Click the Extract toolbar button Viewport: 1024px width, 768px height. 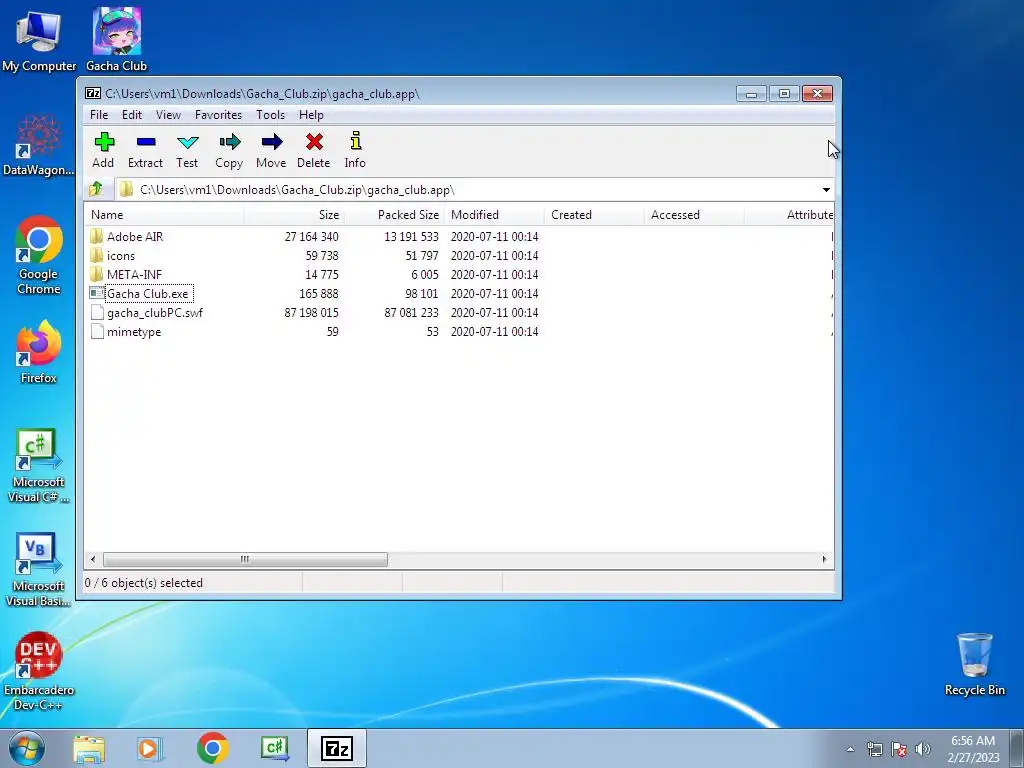click(x=145, y=150)
